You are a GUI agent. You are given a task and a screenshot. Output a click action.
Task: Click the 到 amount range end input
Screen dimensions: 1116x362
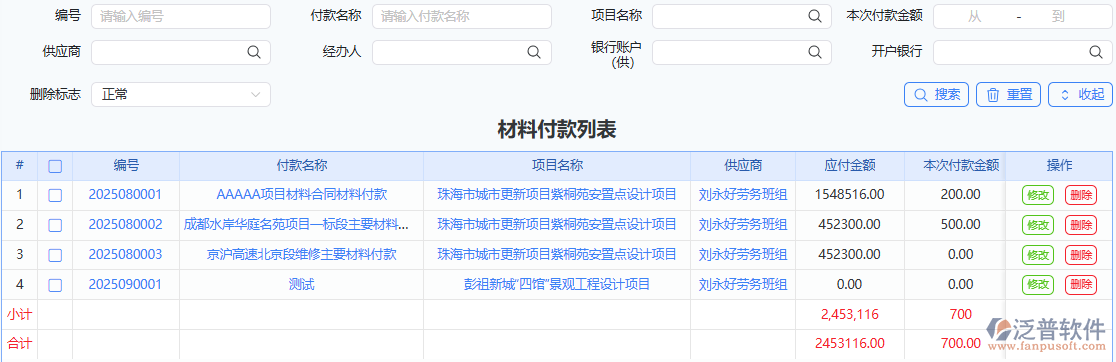point(1058,16)
